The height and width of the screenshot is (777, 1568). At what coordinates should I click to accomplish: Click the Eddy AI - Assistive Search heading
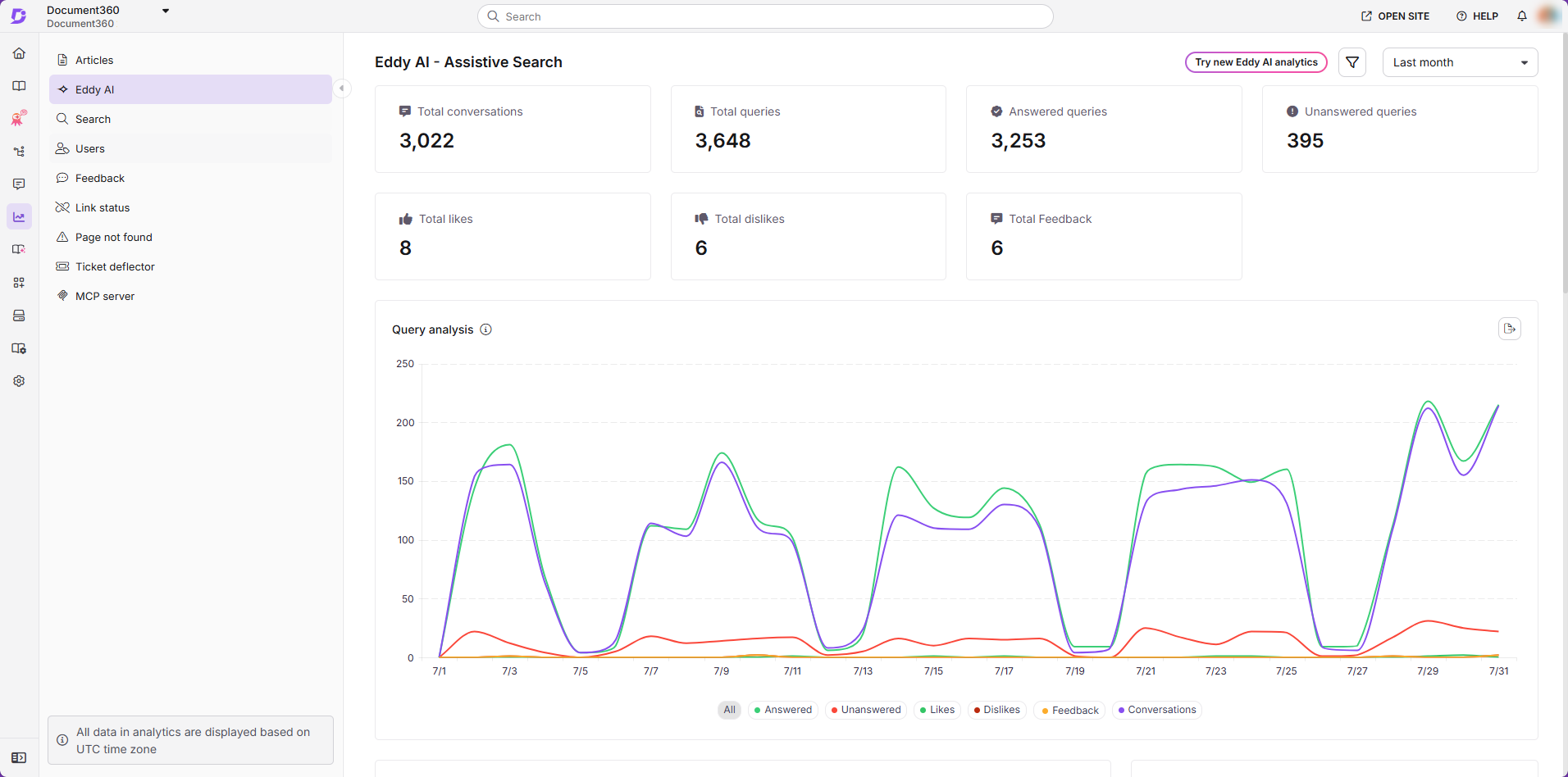pyautogui.click(x=468, y=62)
